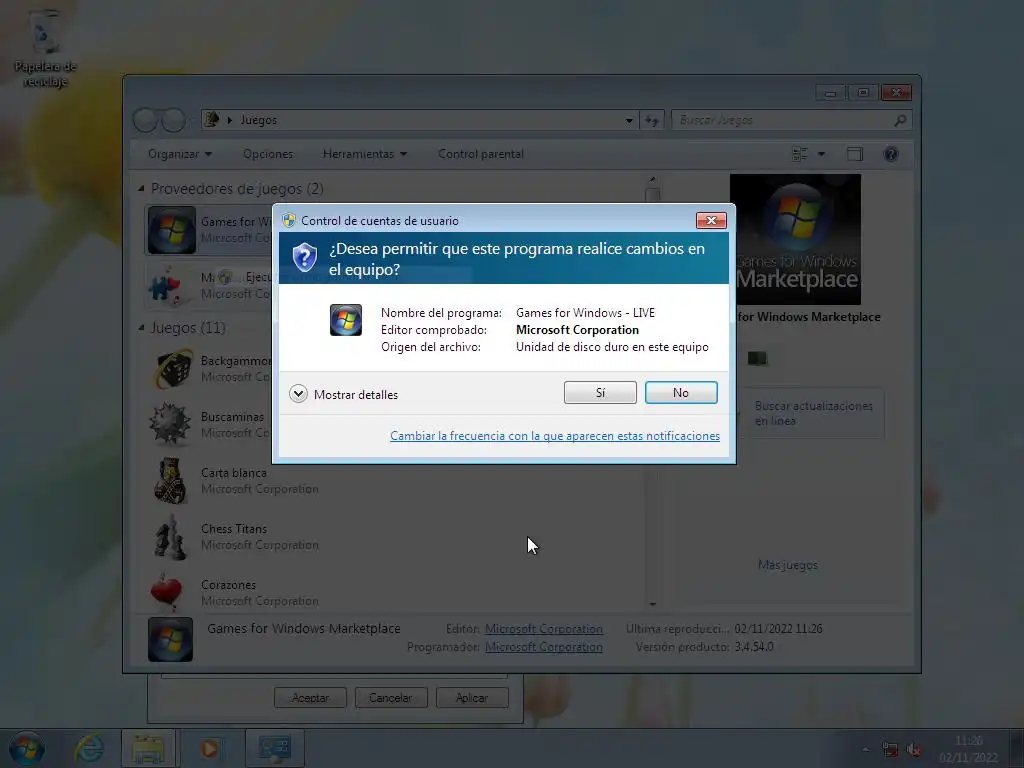This screenshot has width=1024, height=768.
Task: Close the Control de cuentas de usuario dialog
Action: (711, 221)
